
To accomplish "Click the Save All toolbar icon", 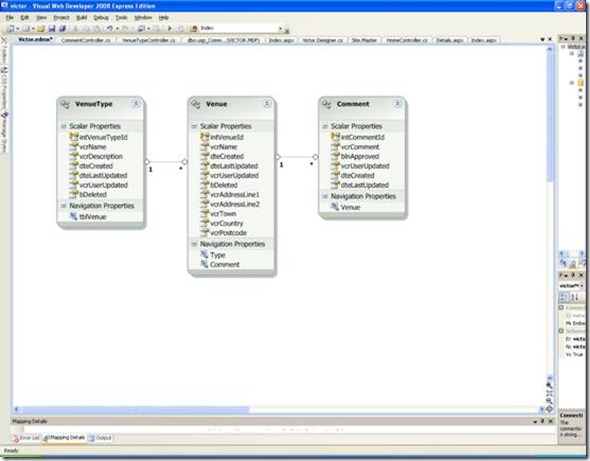I will 62,29.
